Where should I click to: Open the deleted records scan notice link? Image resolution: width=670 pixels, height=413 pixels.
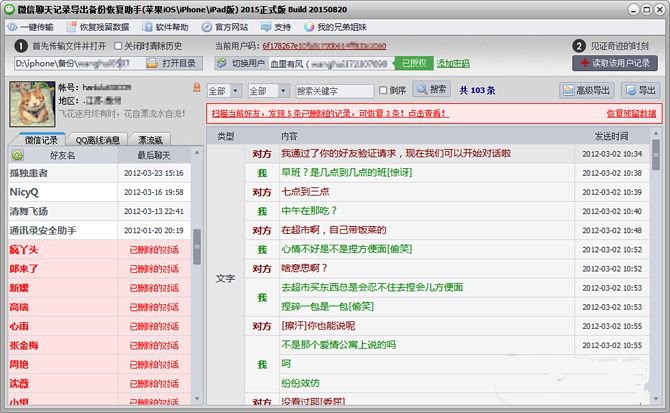(x=330, y=114)
